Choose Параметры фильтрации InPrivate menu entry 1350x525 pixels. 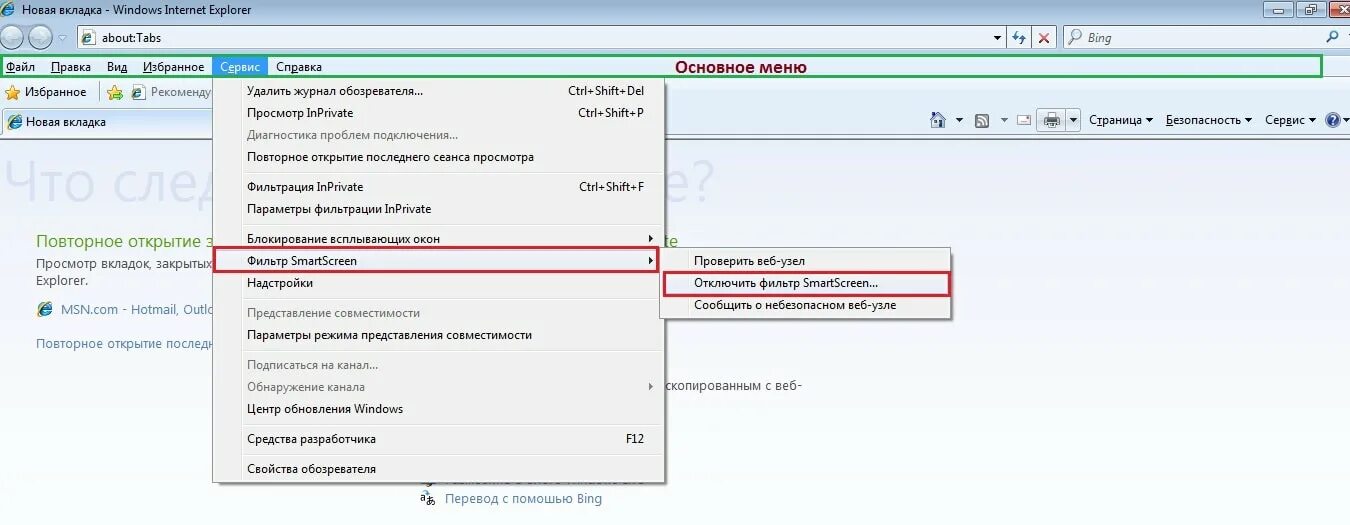tap(438, 209)
